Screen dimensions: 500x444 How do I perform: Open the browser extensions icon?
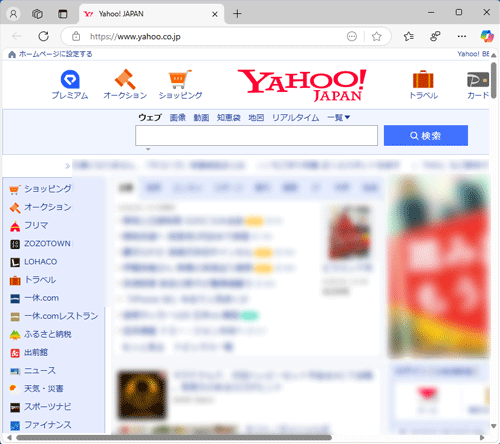435,36
